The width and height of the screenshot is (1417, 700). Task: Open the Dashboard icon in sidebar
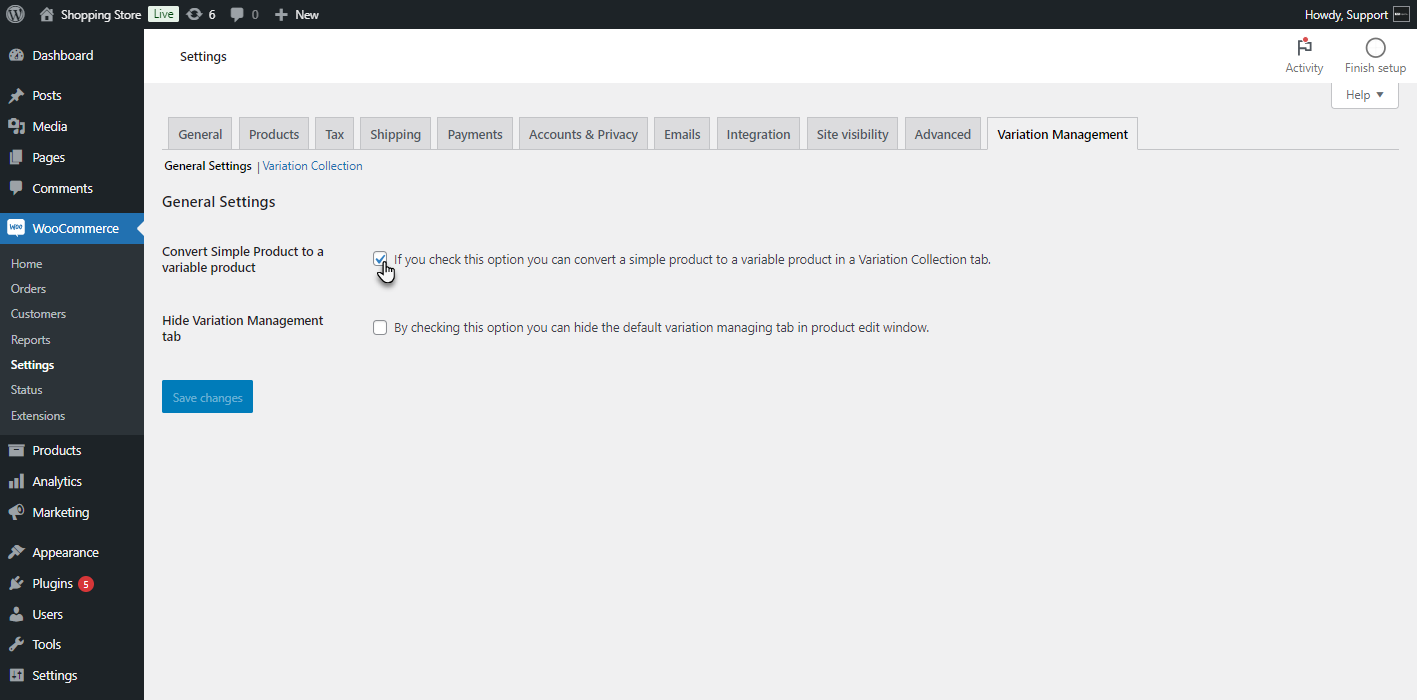[17, 55]
